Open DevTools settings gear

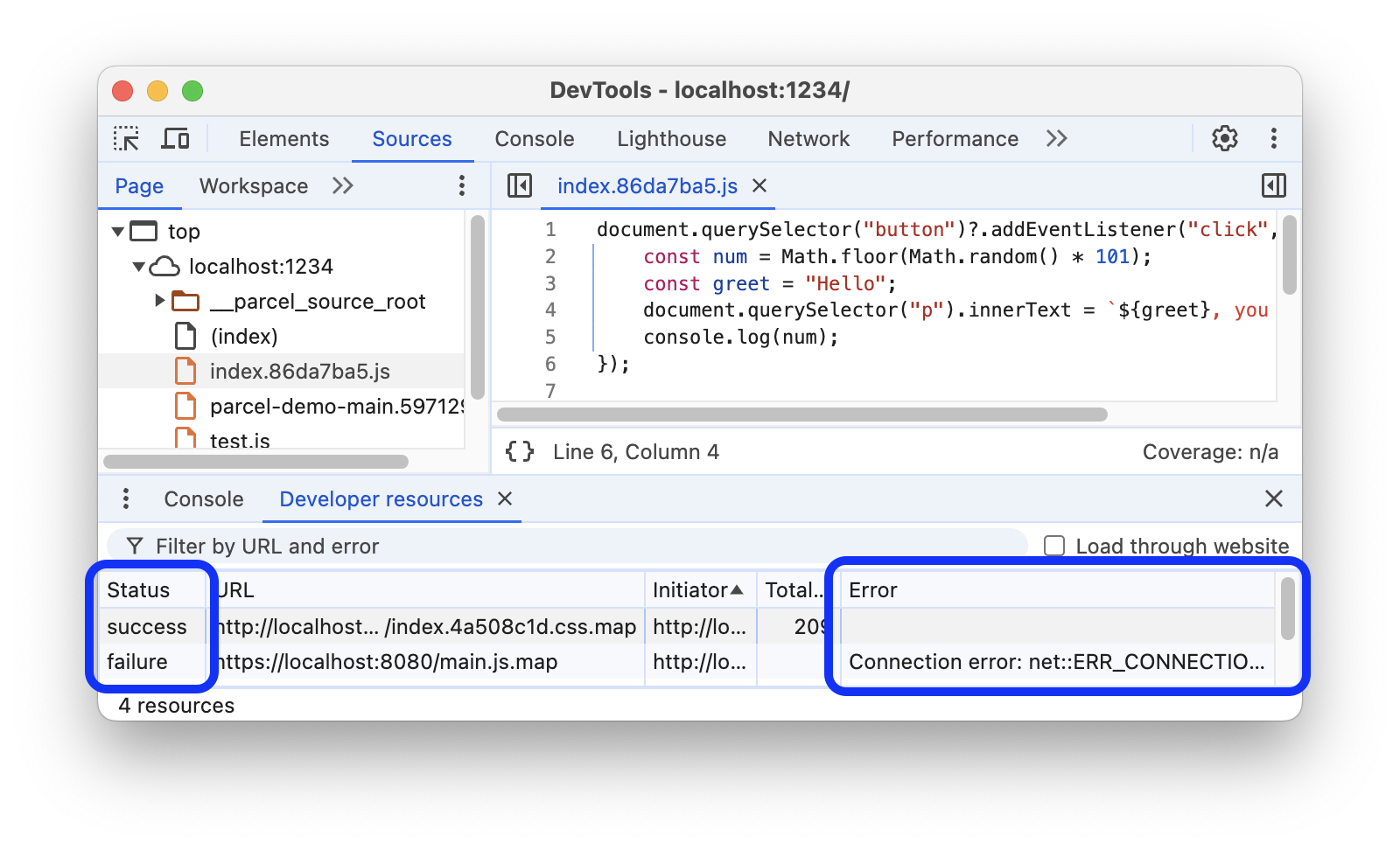coord(1224,138)
